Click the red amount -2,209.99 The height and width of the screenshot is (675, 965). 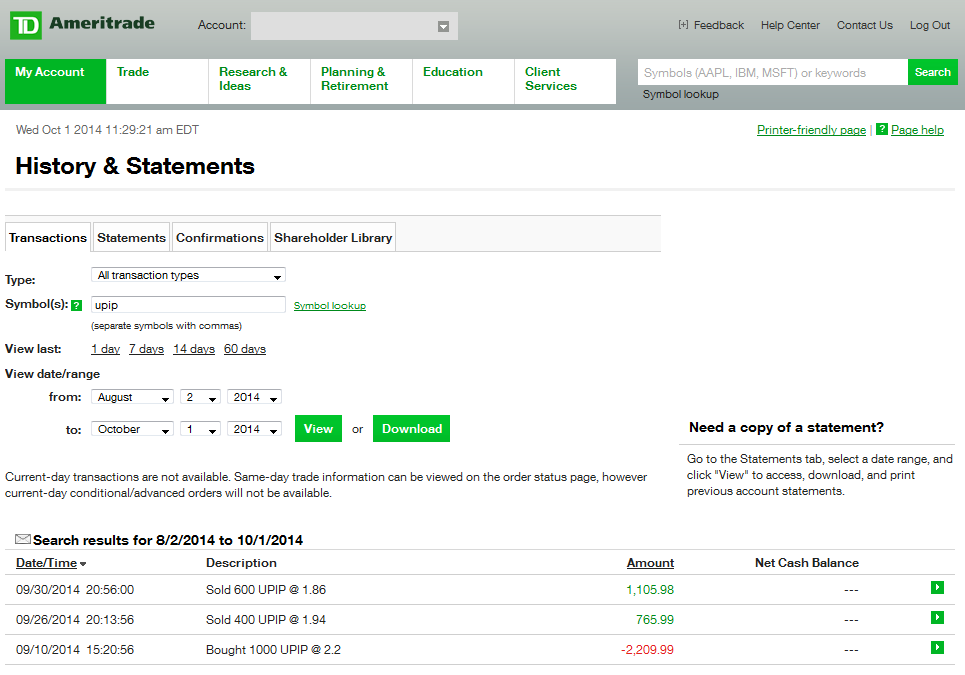tap(647, 650)
